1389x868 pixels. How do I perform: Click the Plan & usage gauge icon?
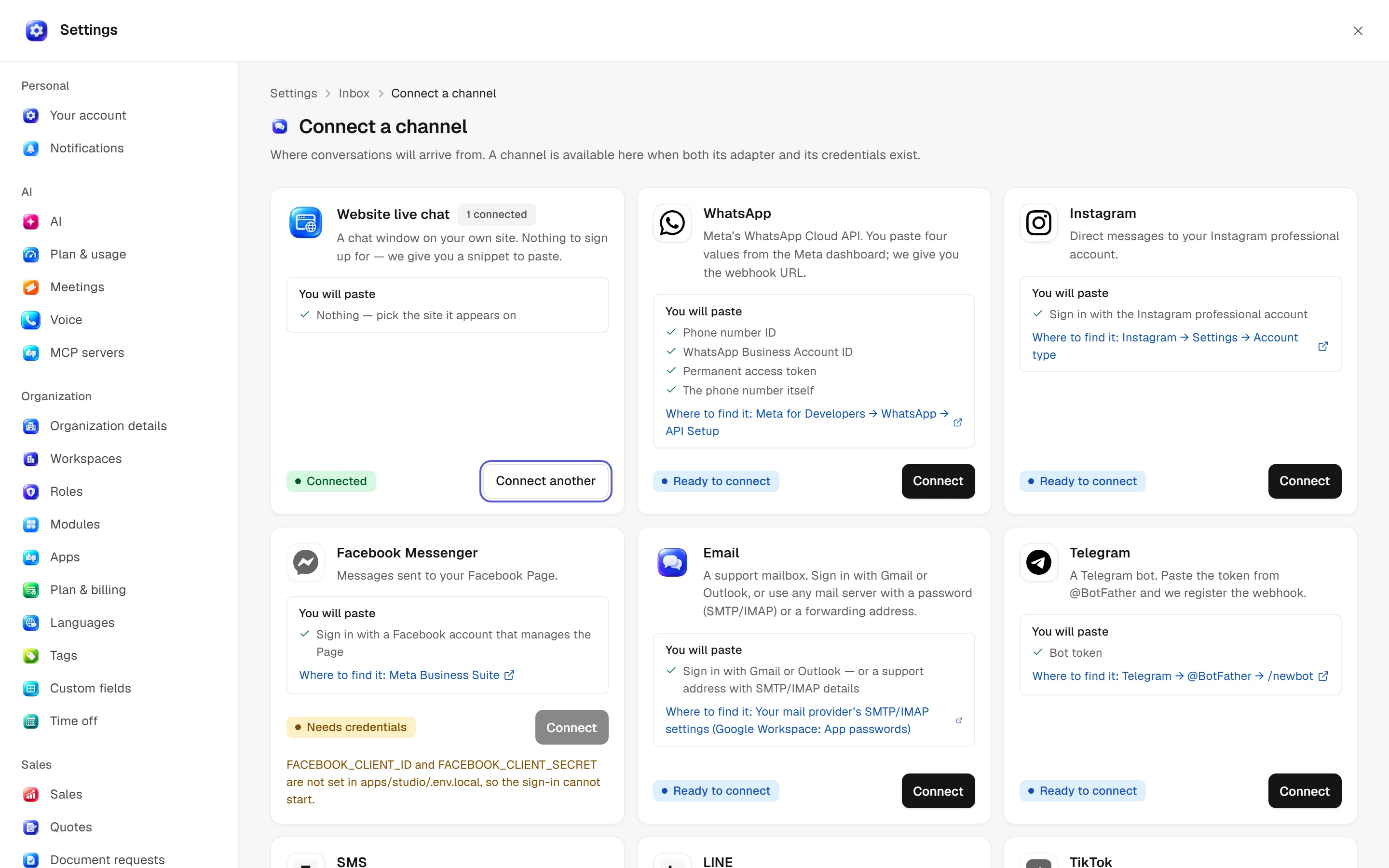point(31,254)
